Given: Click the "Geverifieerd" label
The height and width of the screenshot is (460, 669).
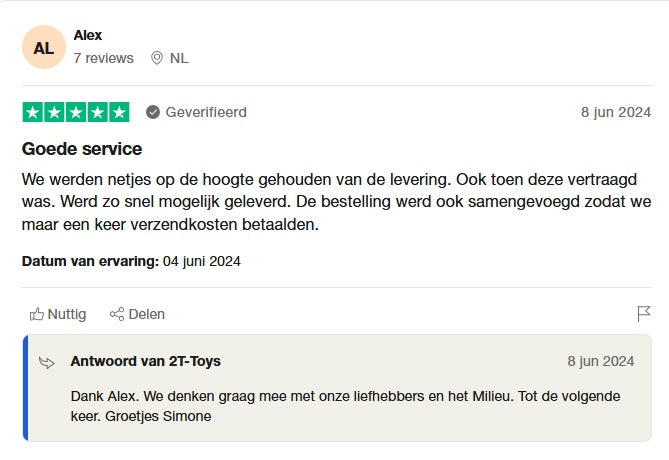Looking at the screenshot, I should [x=206, y=112].
